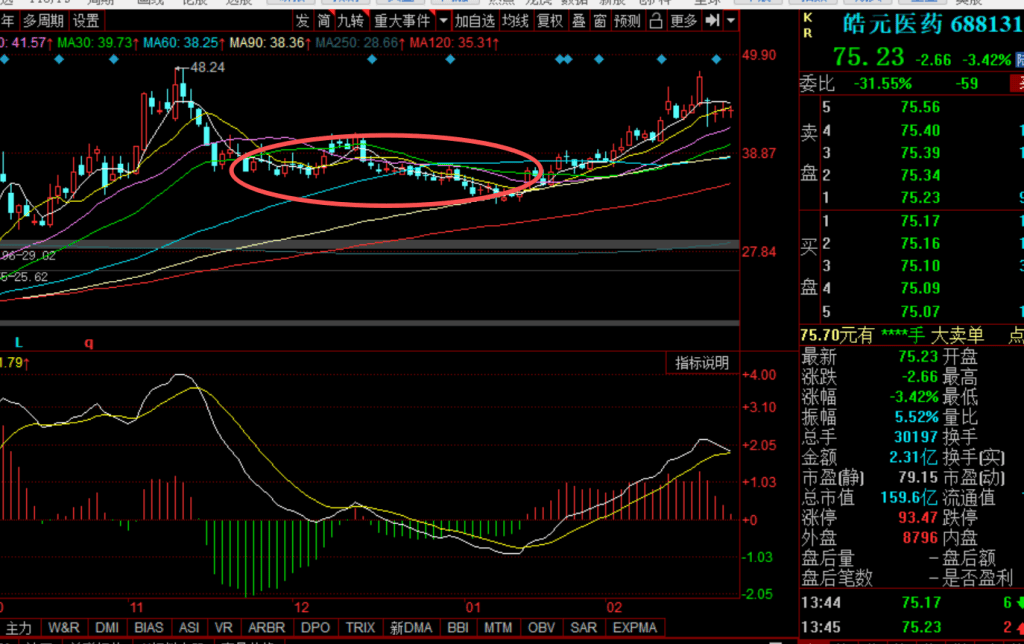The height and width of the screenshot is (644, 1024).
Task: Click the 窗 window icon
Action: [x=599, y=20]
